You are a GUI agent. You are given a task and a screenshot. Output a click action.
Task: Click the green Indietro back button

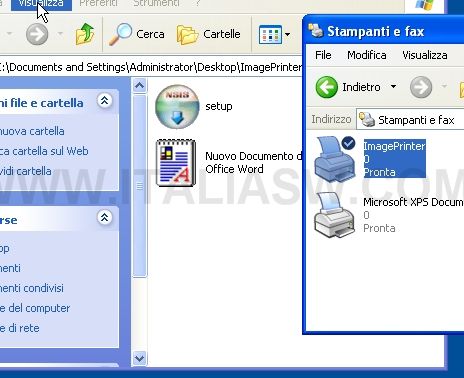[x=327, y=87]
